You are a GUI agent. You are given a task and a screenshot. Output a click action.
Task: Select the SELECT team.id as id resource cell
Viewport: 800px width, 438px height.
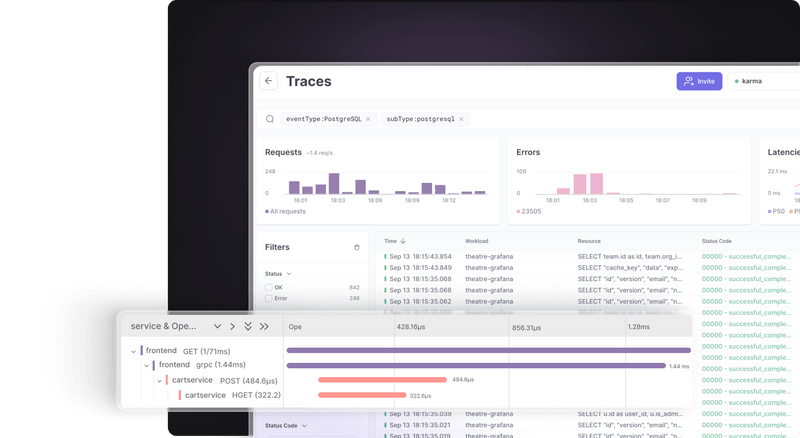click(630, 256)
